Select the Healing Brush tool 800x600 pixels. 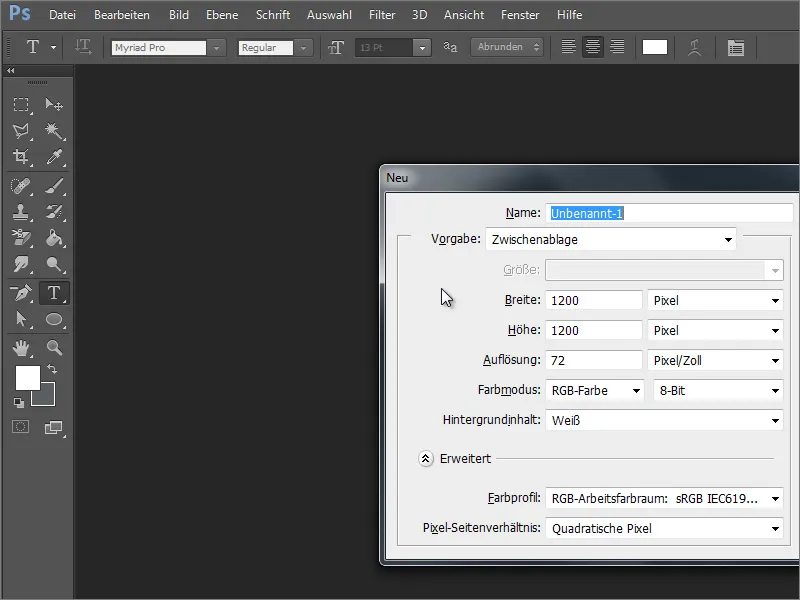[x=21, y=186]
